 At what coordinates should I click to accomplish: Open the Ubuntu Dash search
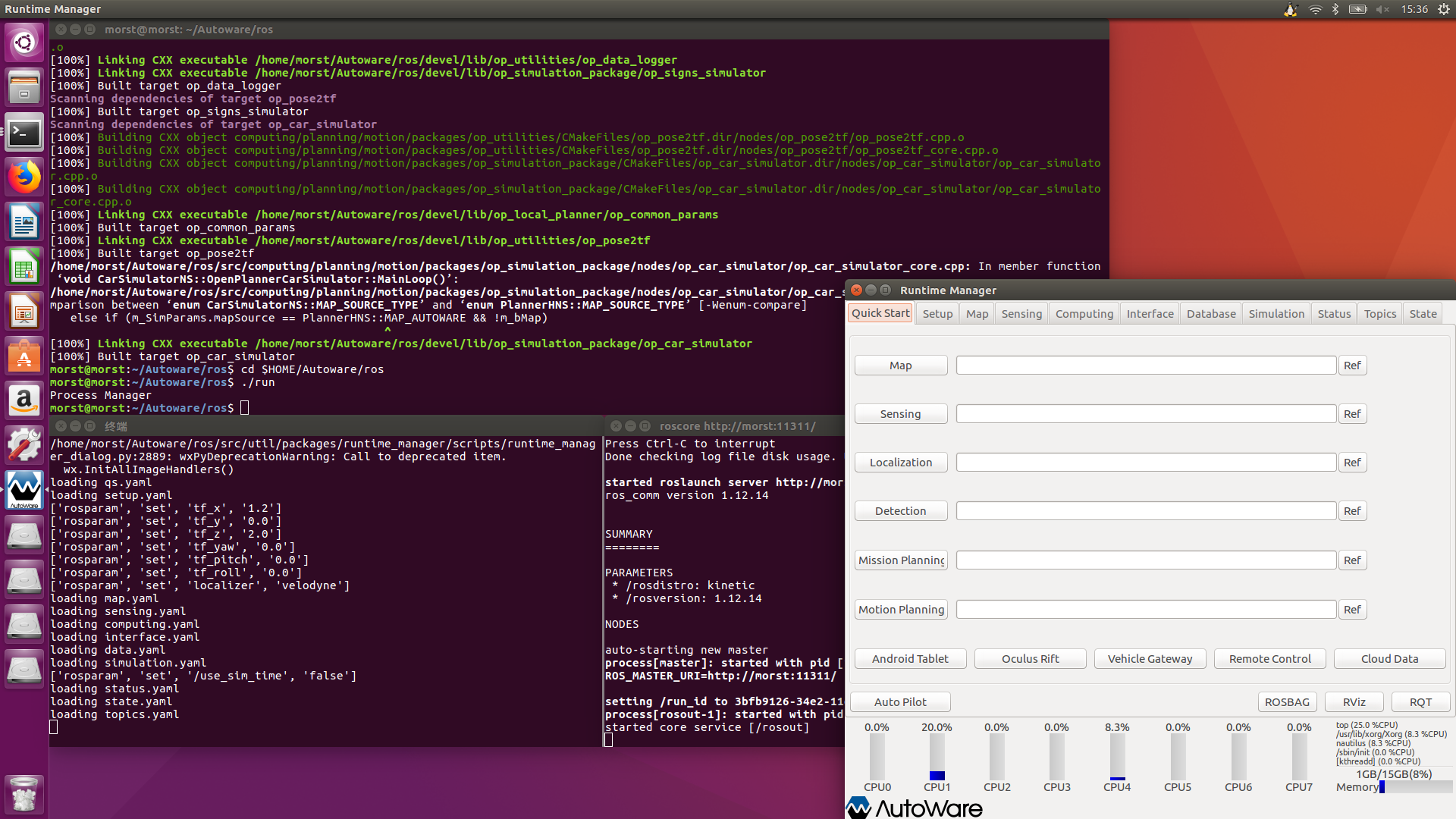[x=24, y=42]
